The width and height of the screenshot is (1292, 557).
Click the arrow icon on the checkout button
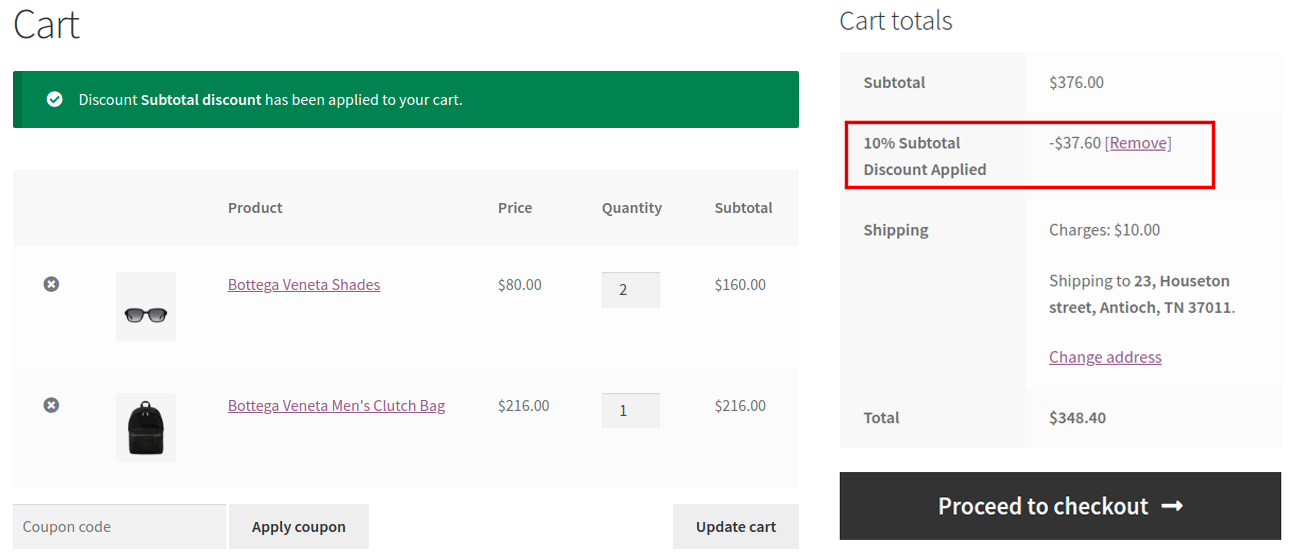tap(1172, 506)
